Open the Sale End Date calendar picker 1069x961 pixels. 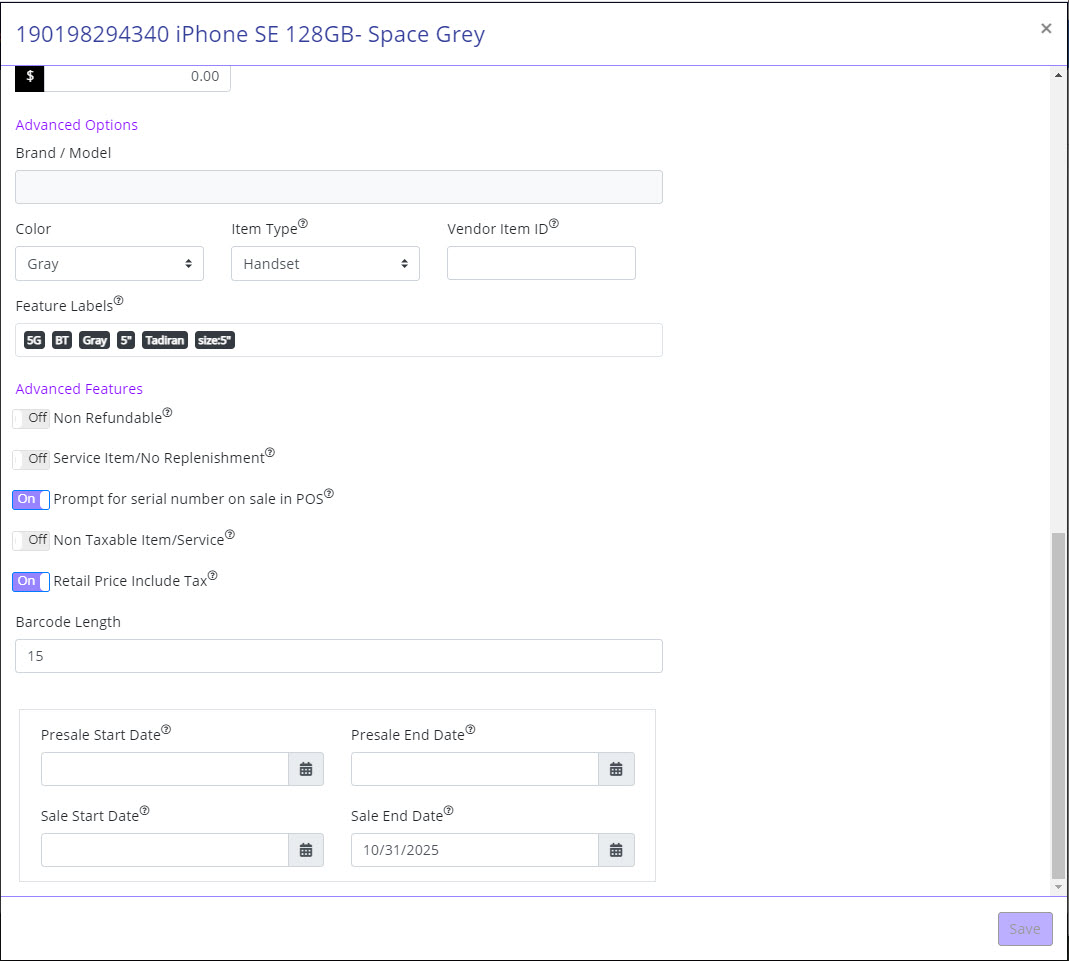(x=616, y=850)
